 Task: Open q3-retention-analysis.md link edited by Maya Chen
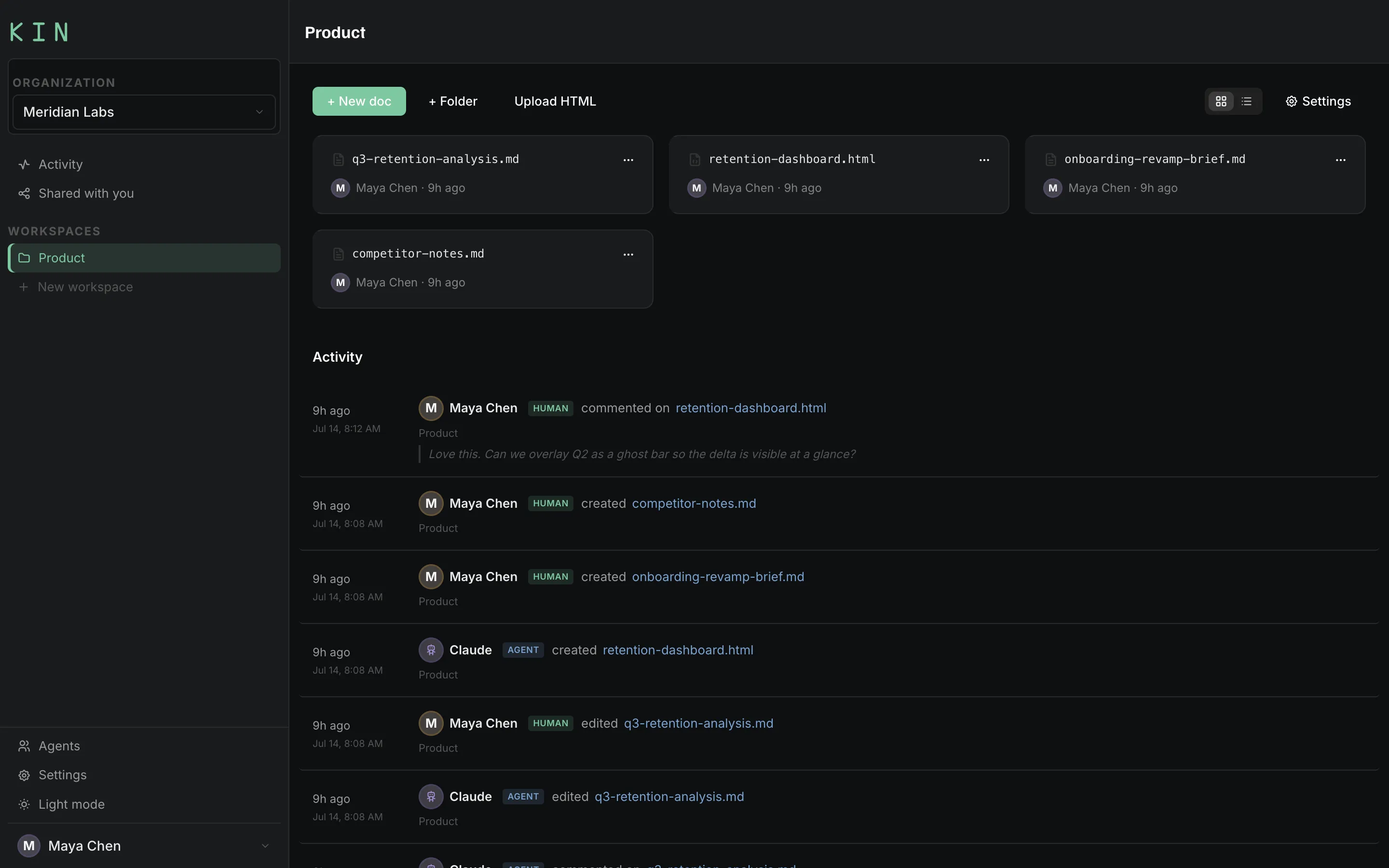click(x=698, y=723)
